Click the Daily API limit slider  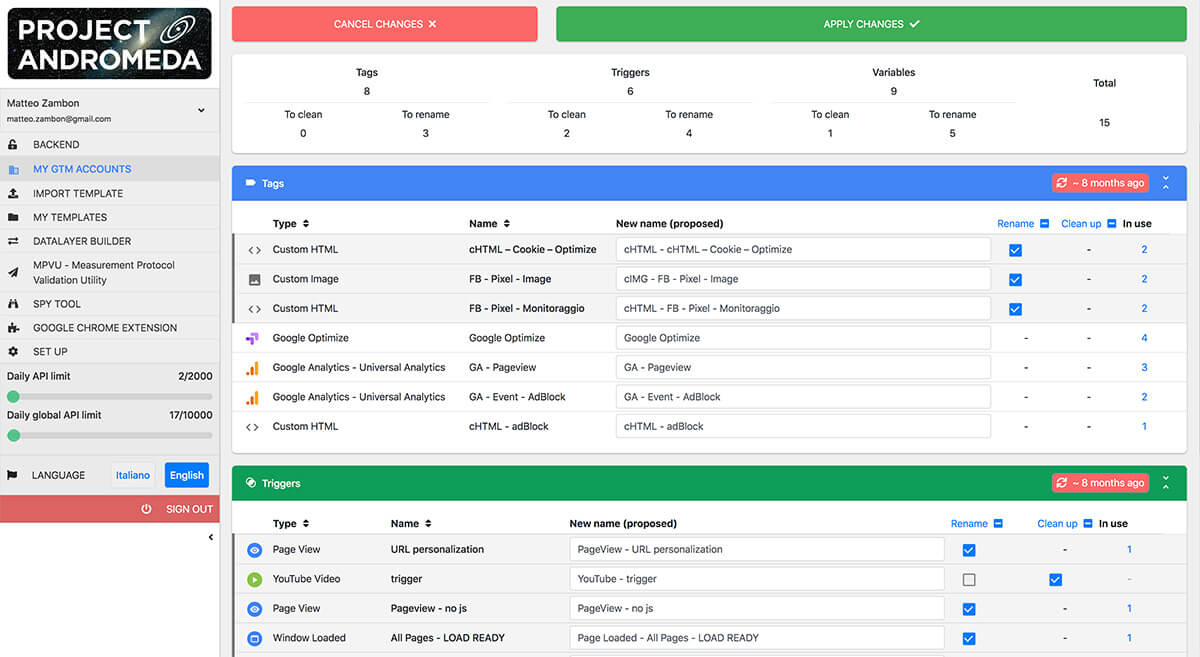(x=109, y=397)
